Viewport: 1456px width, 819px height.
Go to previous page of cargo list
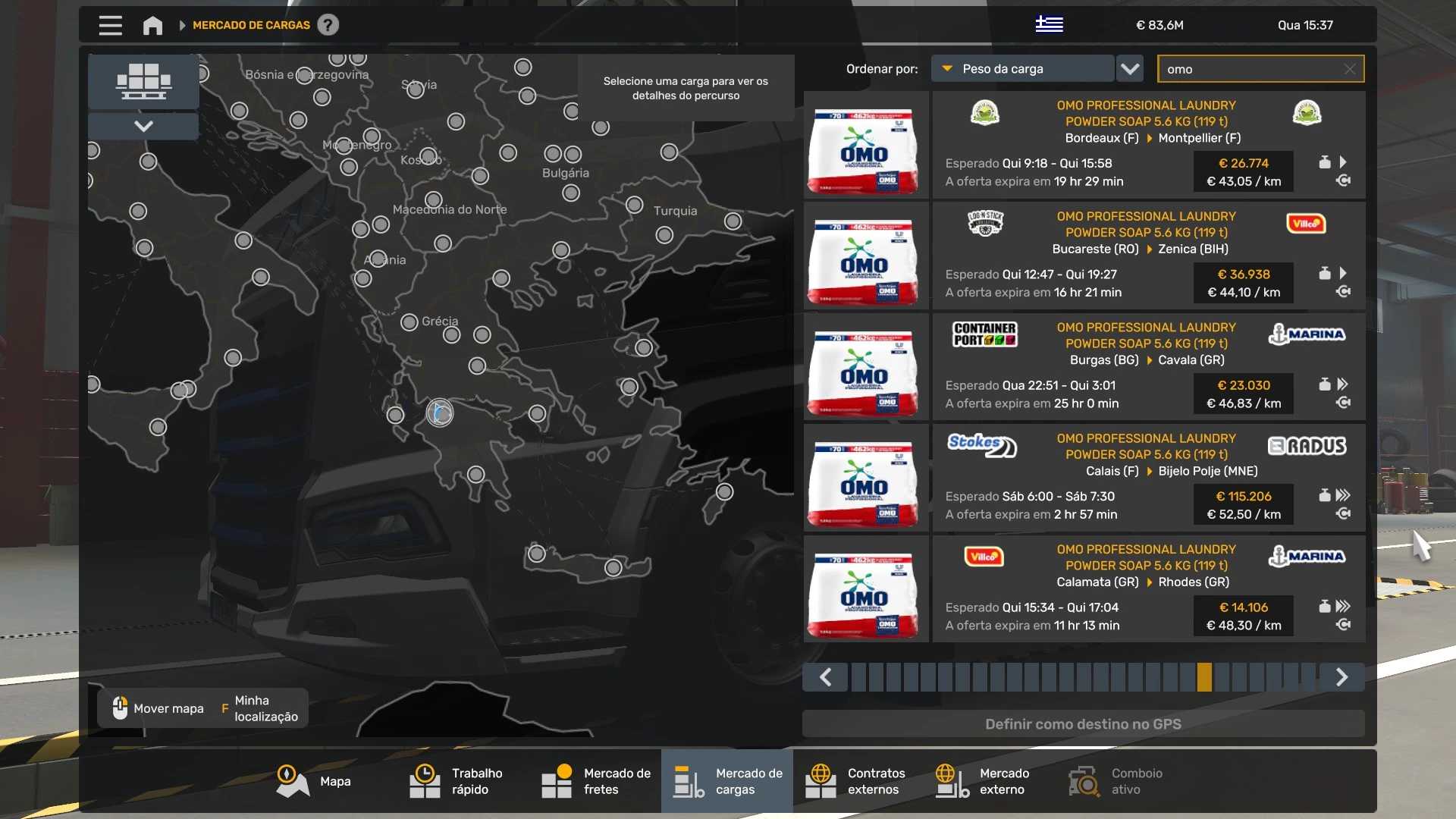pyautogui.click(x=825, y=677)
